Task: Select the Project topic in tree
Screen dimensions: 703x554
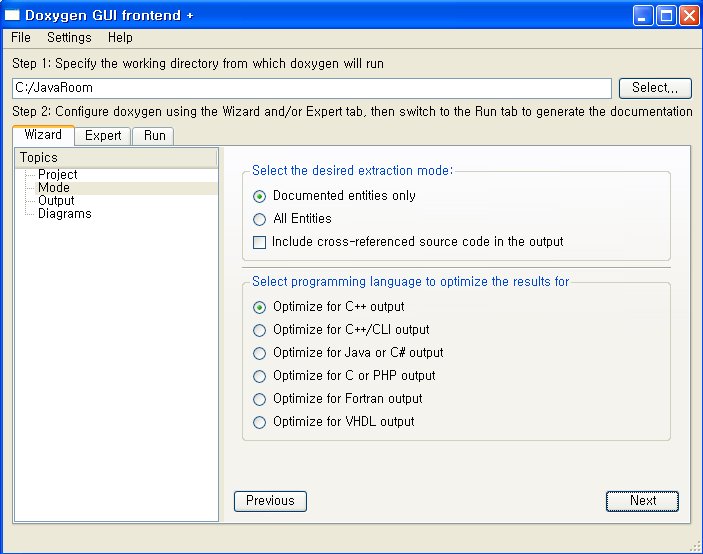Action: click(x=57, y=174)
